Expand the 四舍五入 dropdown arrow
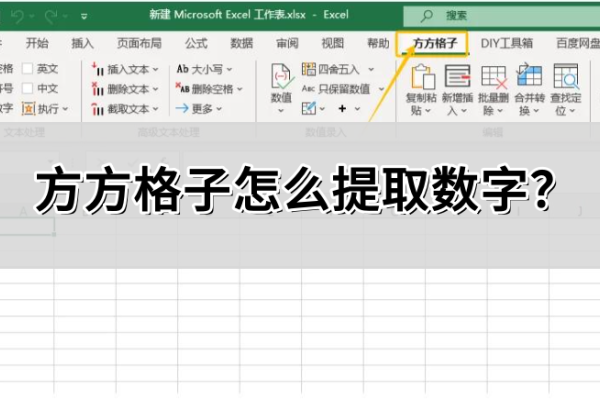This screenshot has height=400, width=600. pyautogui.click(x=371, y=70)
